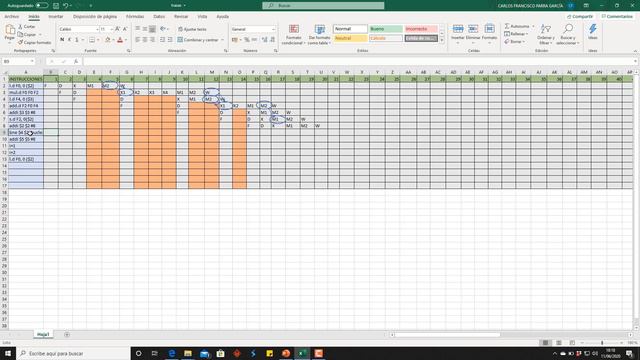Click in the formula bar input
The width and height of the screenshot is (640, 360).
click(359, 61)
